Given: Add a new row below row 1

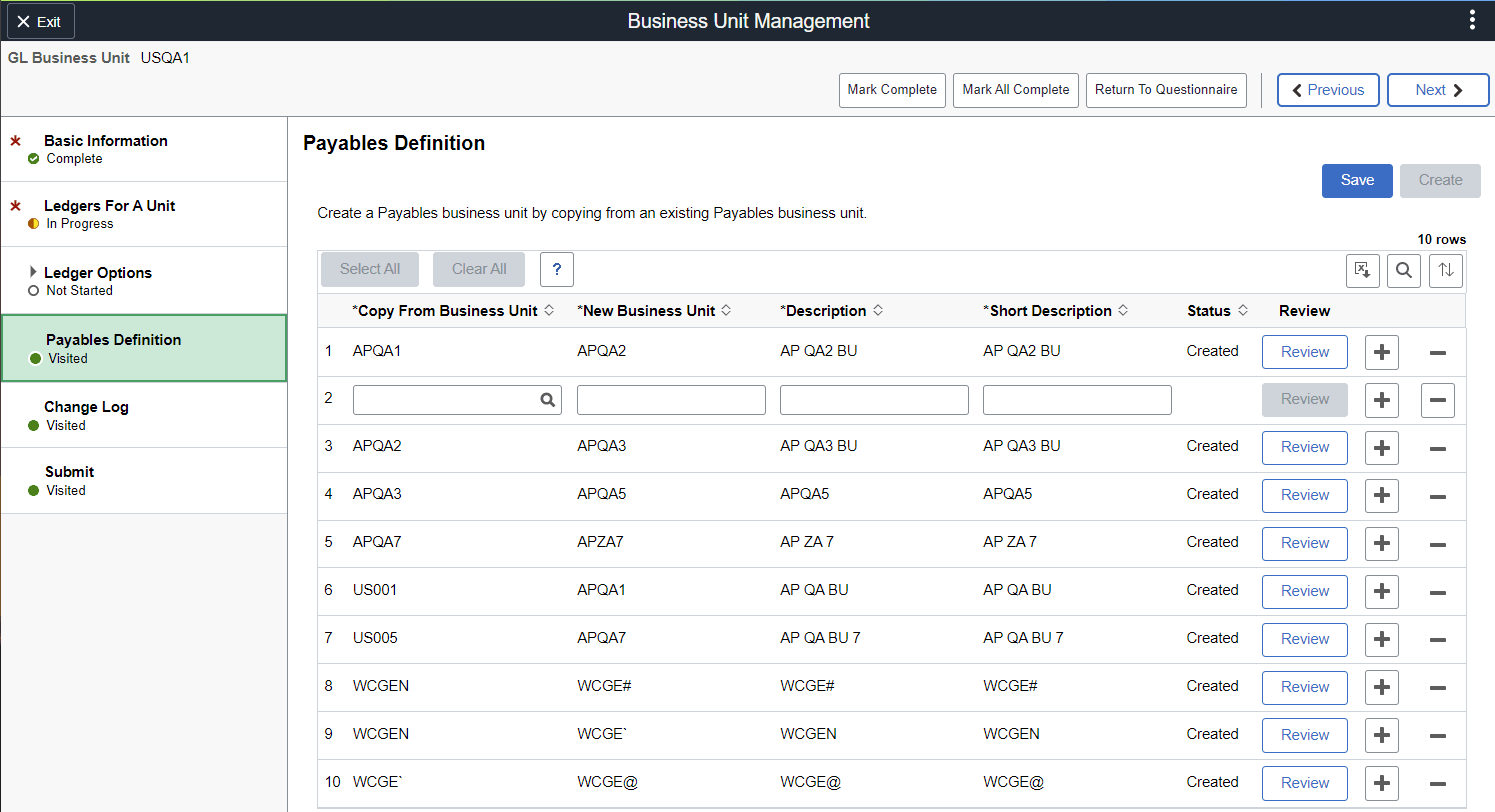Looking at the screenshot, I should coord(1381,352).
